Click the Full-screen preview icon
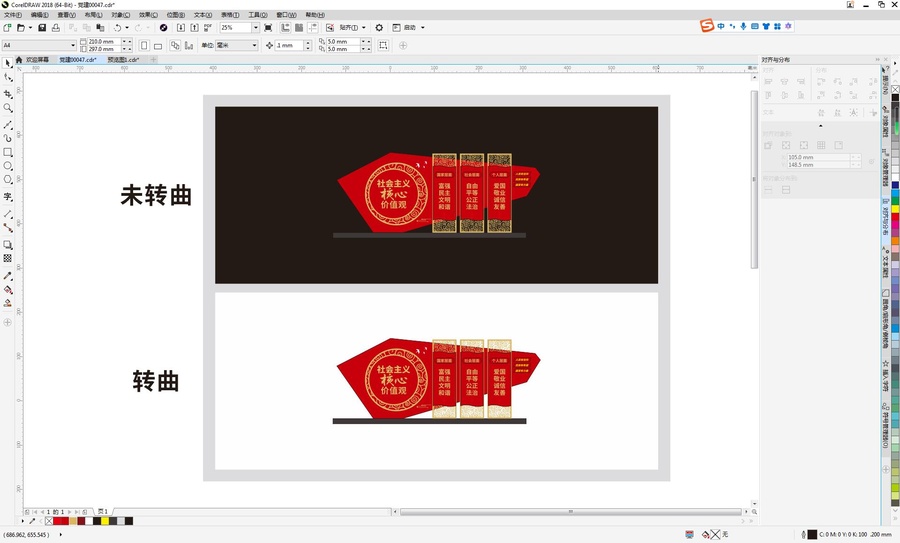Image resolution: width=900 pixels, height=543 pixels. pos(268,28)
